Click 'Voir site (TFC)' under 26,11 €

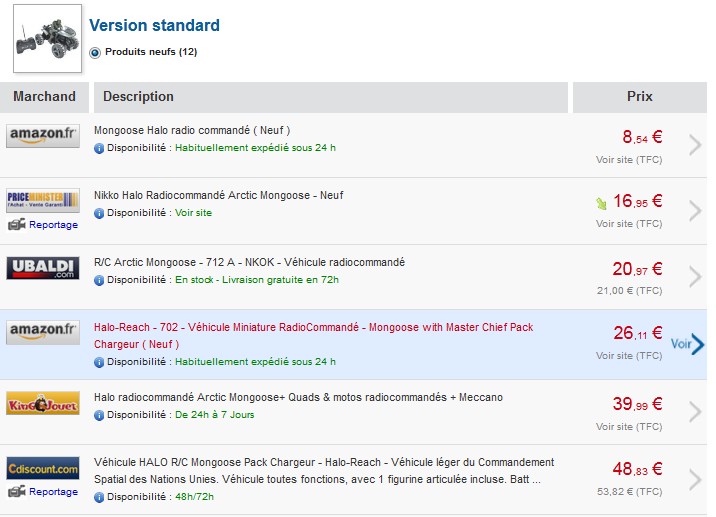[x=629, y=356]
